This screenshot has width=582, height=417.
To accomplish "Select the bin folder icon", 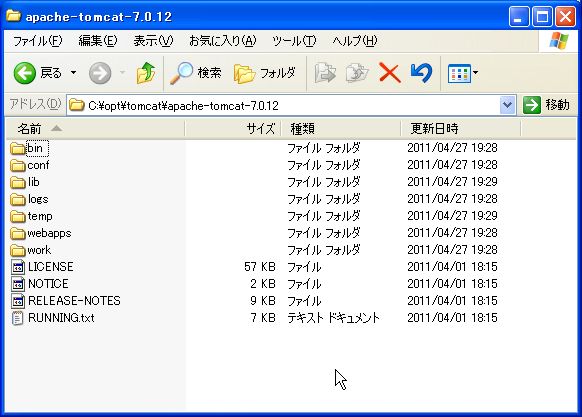I will 17,149.
